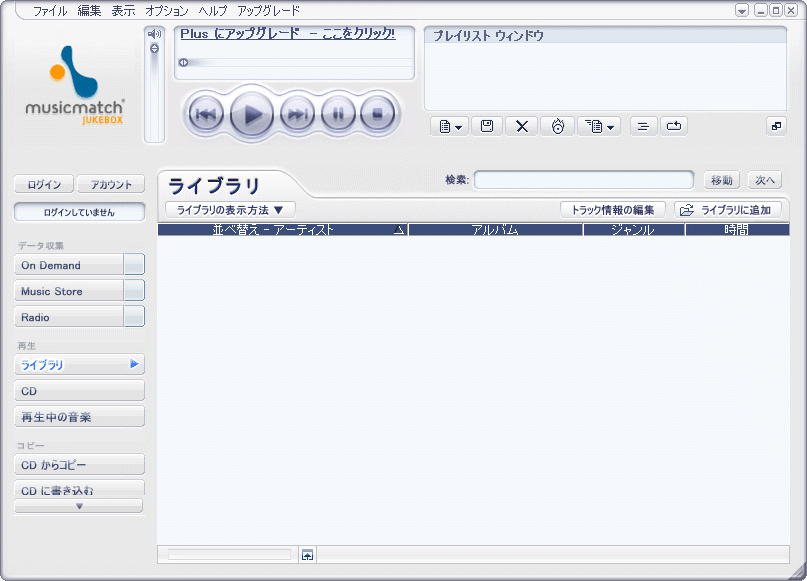Click the burn CD flame icon
Viewport: 807px width, 581px height.
coord(557,126)
